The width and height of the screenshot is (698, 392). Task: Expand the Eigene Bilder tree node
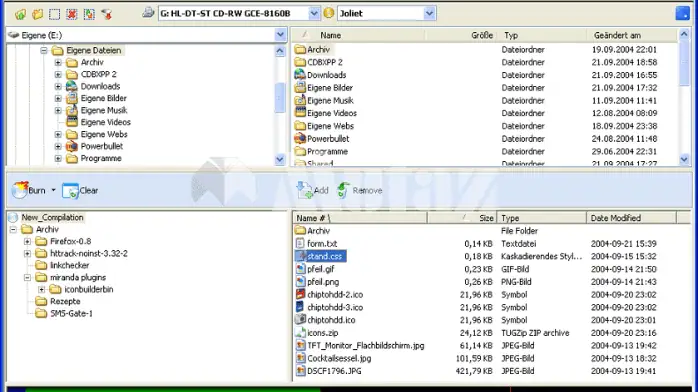tap(58, 98)
